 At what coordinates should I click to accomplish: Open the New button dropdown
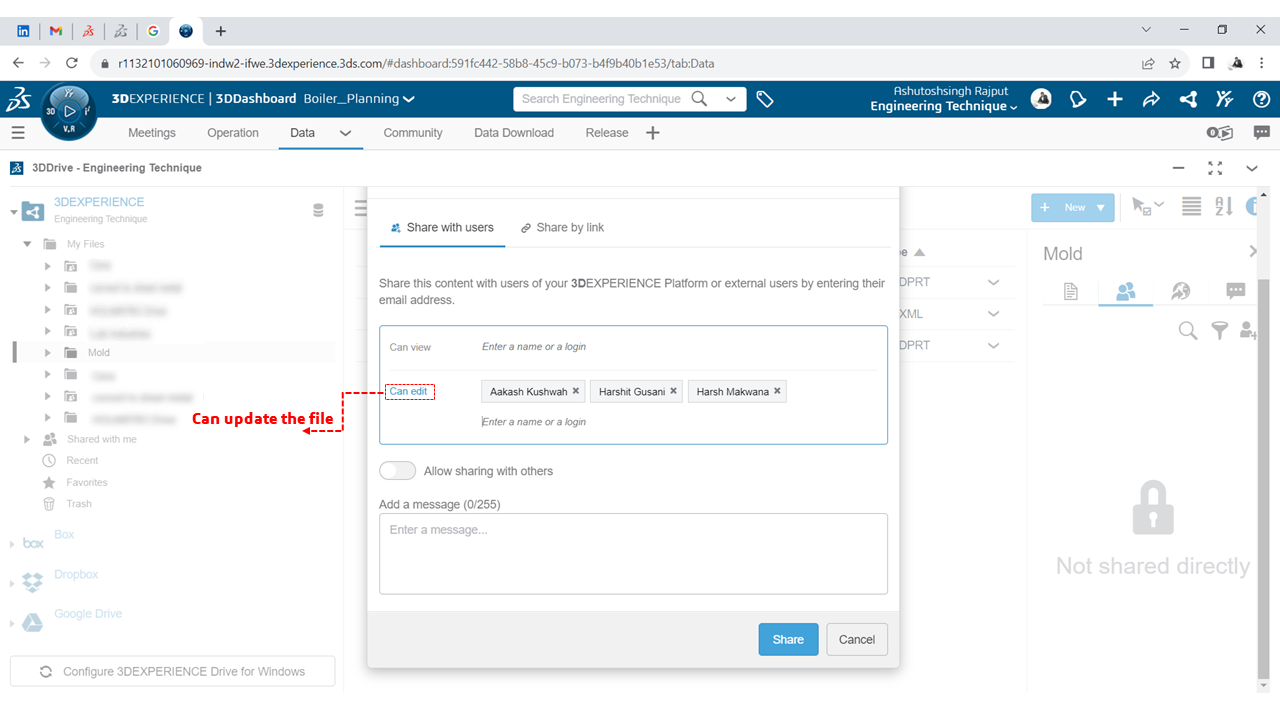pyautogui.click(x=1101, y=208)
